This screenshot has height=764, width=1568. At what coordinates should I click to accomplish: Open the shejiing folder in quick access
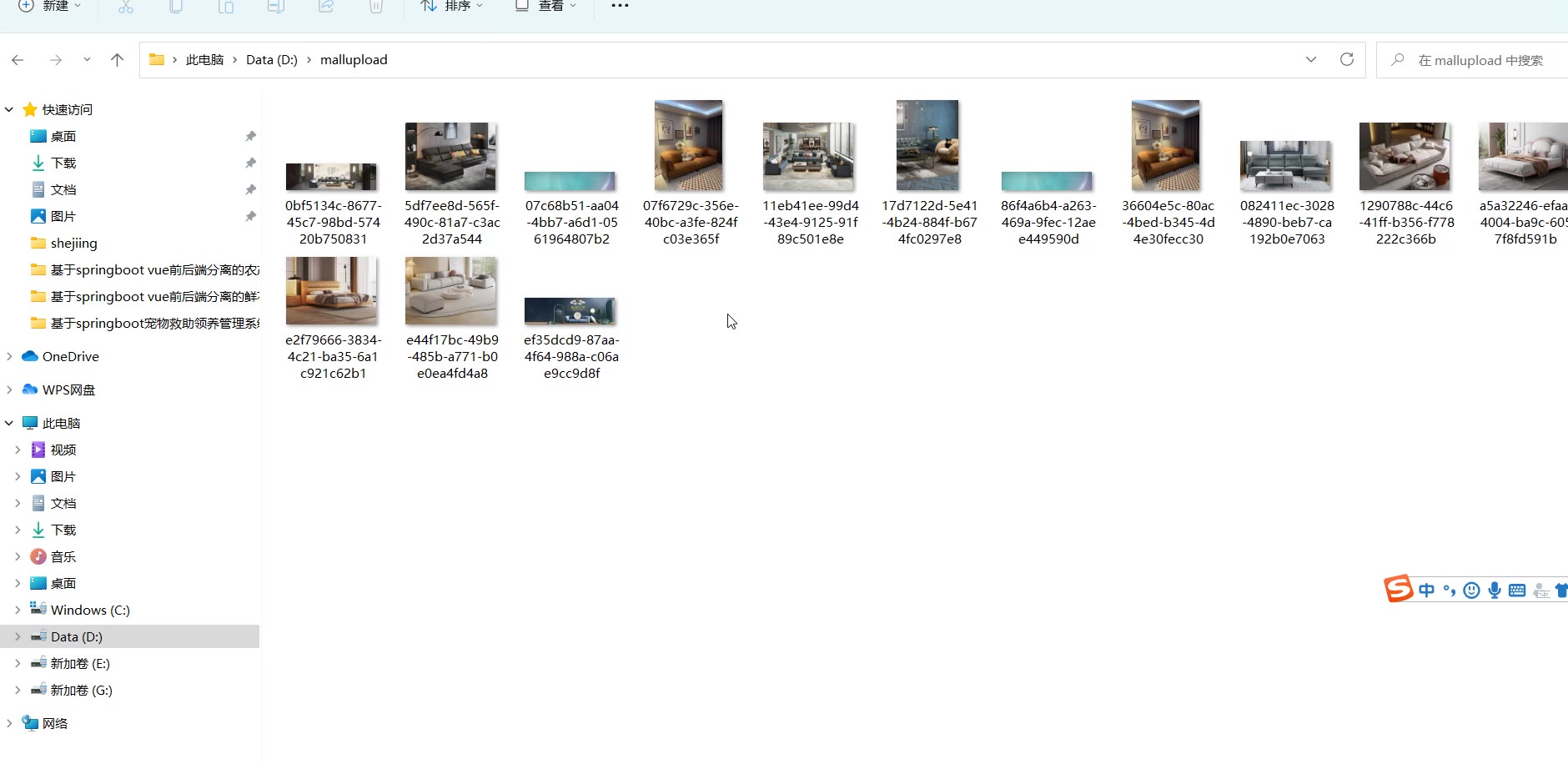click(x=74, y=244)
